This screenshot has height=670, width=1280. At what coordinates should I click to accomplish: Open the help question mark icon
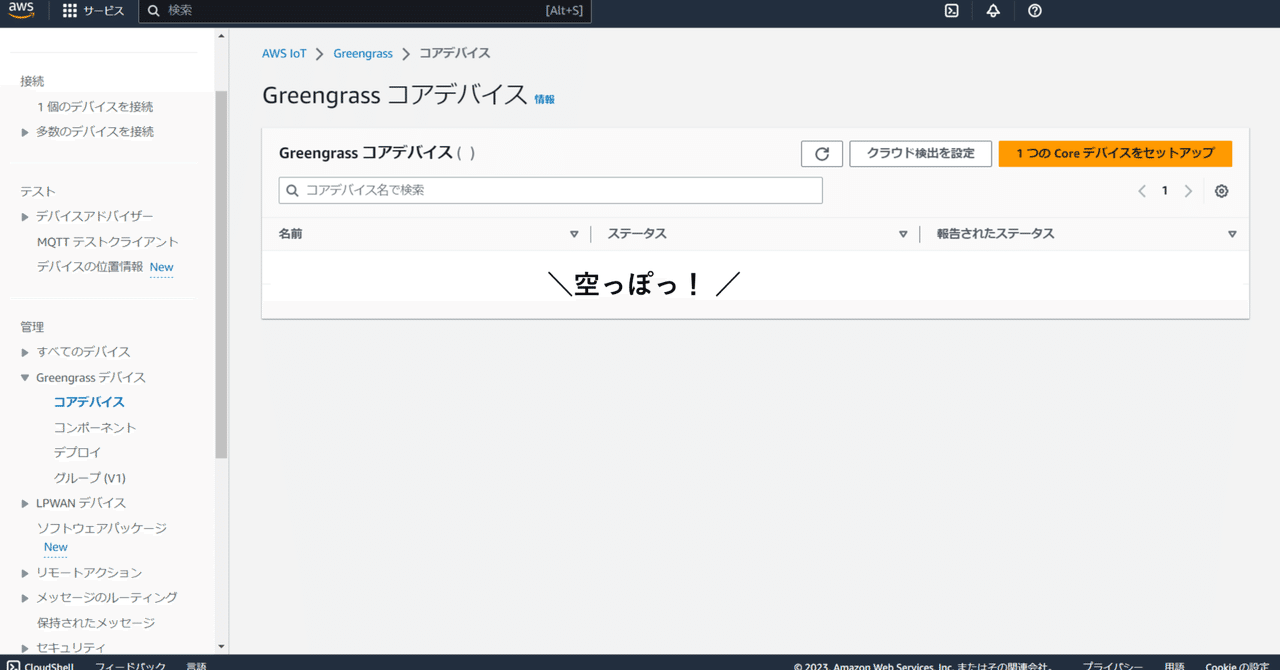click(x=1035, y=11)
